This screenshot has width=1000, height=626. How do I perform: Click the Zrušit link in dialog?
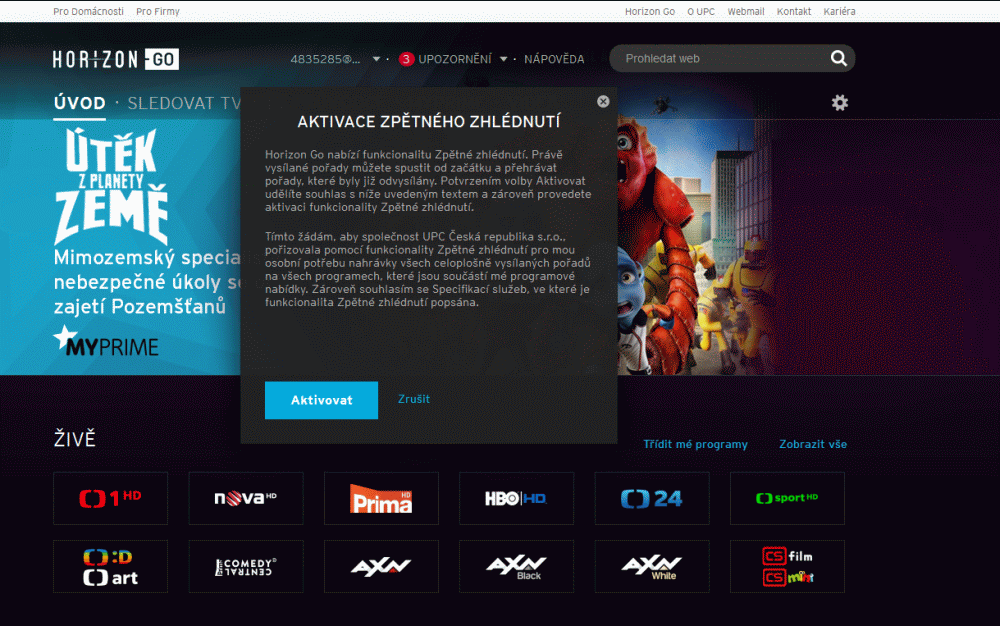tap(414, 399)
